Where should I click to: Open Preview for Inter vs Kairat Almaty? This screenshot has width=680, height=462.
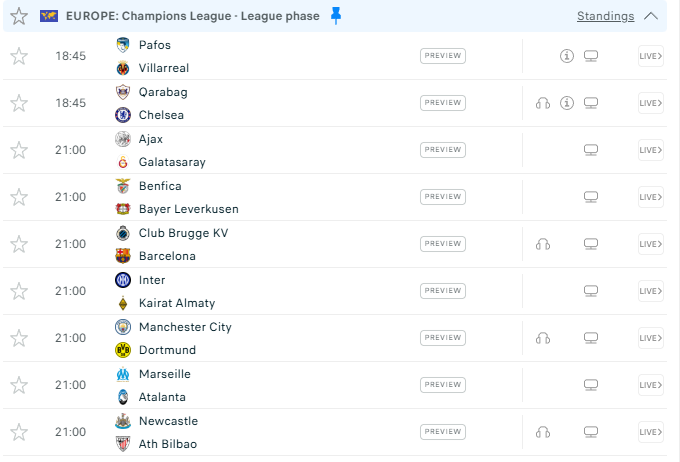click(x=443, y=291)
